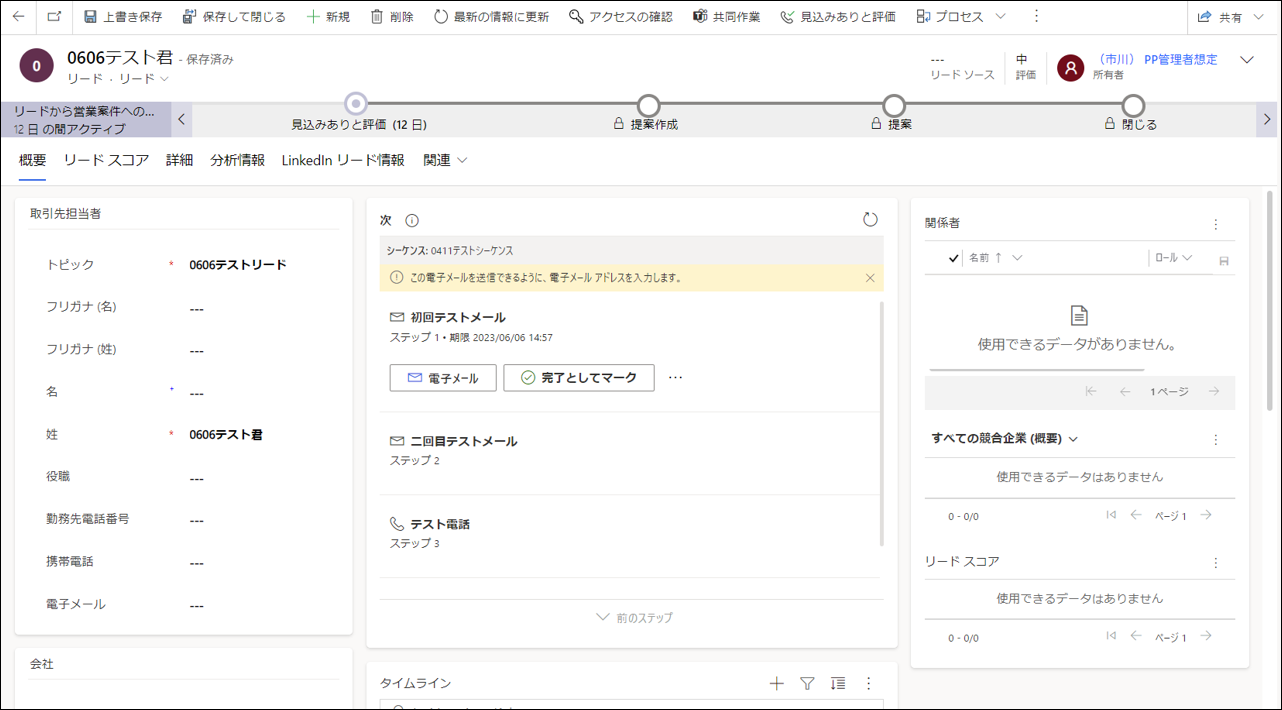The height and width of the screenshot is (710, 1282).
Task: Expand 前のステップ in sequence widget
Action: tap(634, 618)
